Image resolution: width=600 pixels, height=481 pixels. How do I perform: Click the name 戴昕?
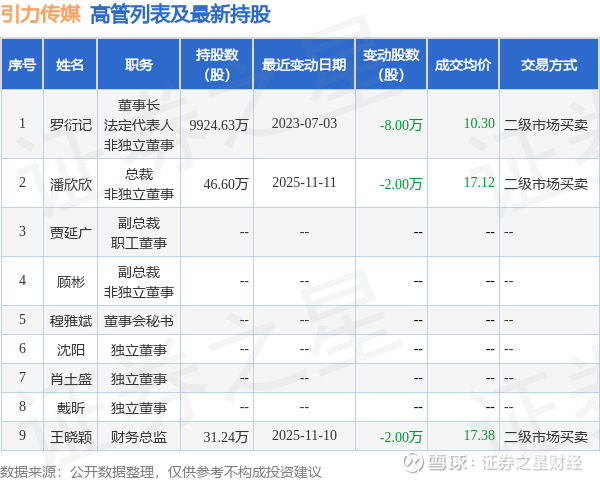coord(71,408)
